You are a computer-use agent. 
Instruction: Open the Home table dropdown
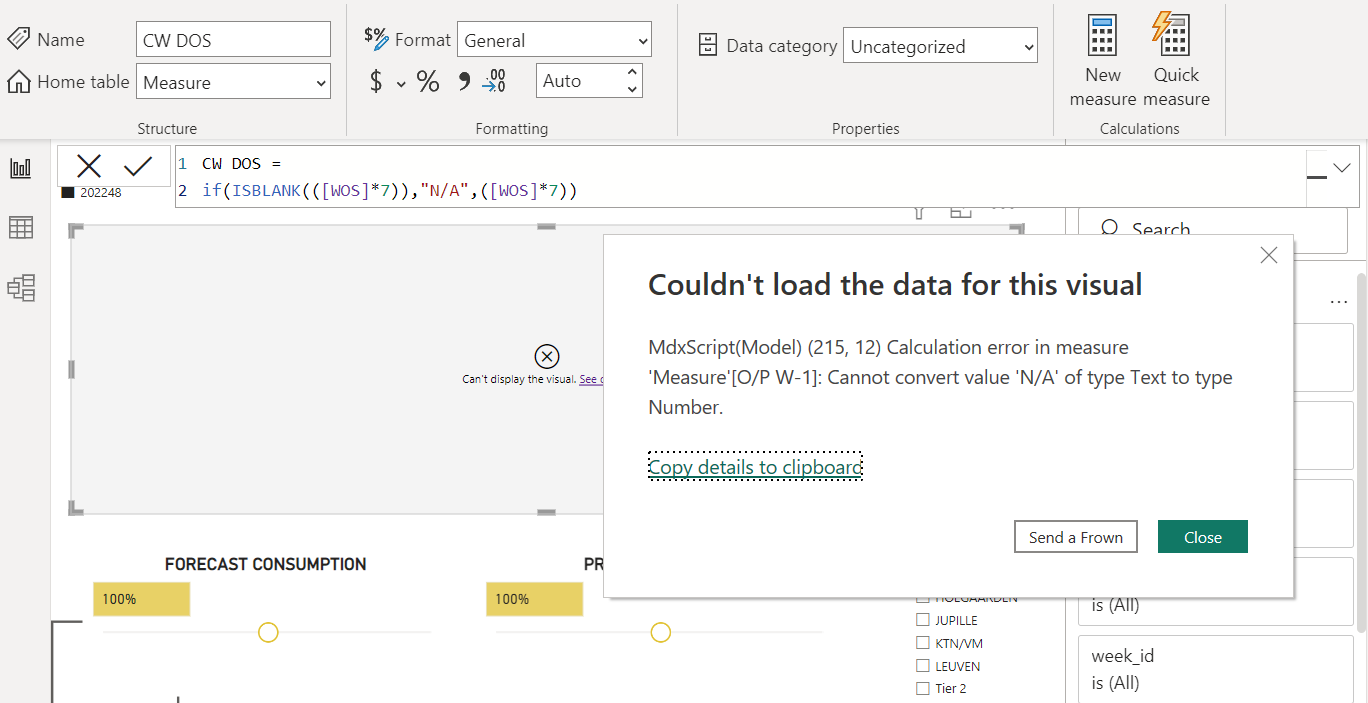coord(233,82)
